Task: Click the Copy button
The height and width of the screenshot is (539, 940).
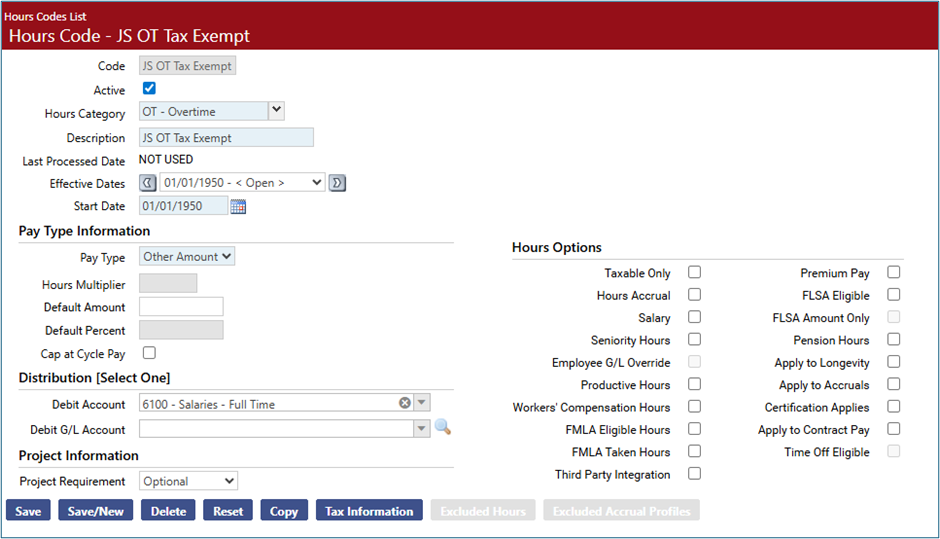Action: pos(284,511)
